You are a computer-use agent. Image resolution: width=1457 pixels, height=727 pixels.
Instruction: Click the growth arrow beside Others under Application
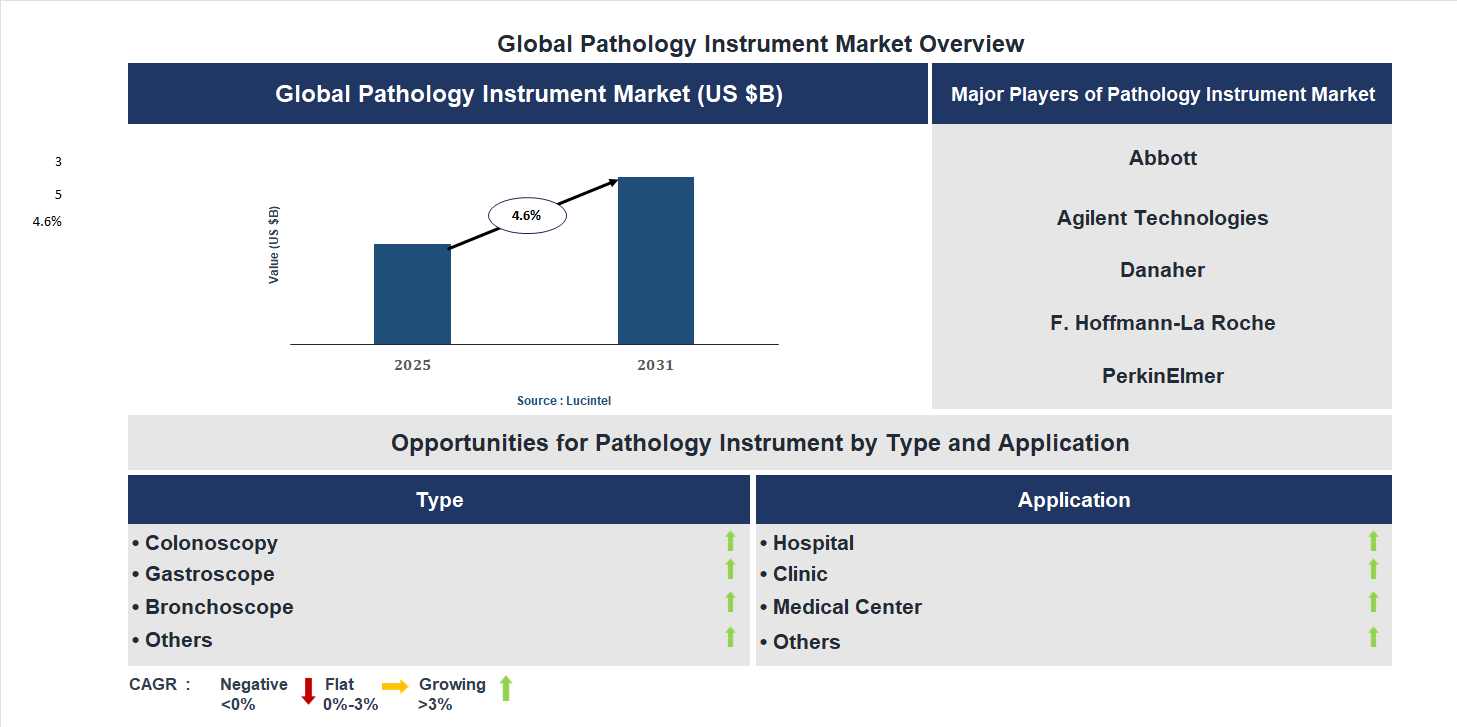click(1375, 637)
